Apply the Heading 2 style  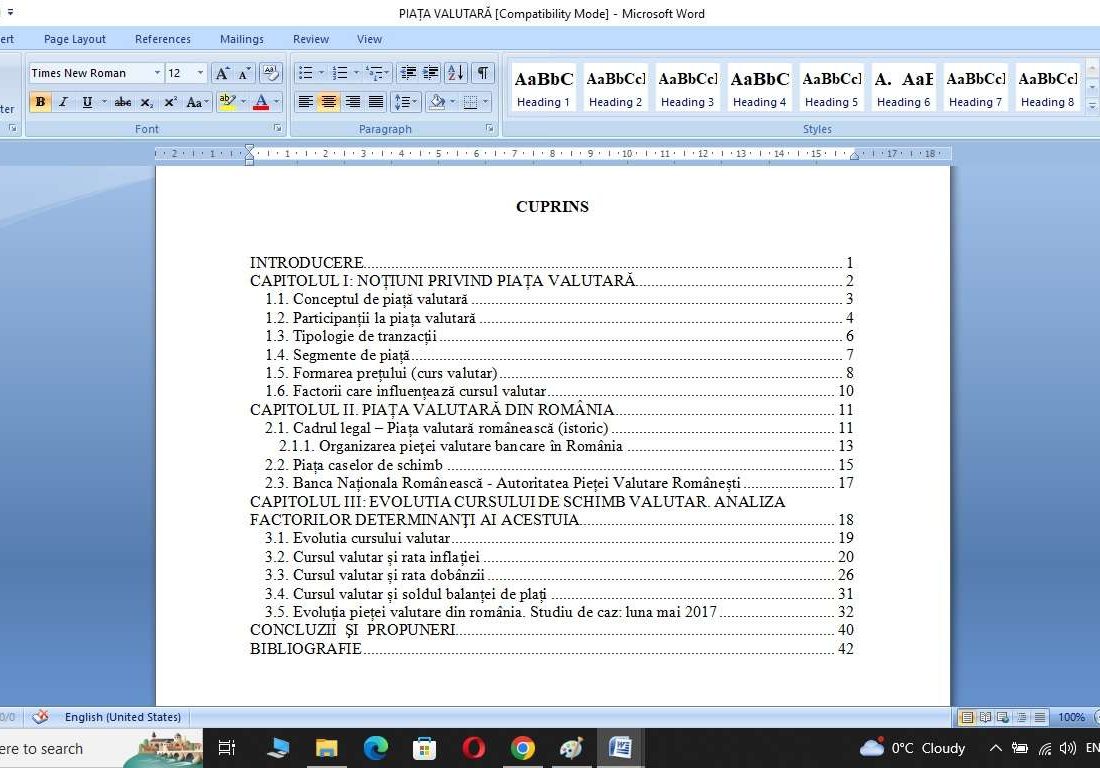click(x=615, y=88)
